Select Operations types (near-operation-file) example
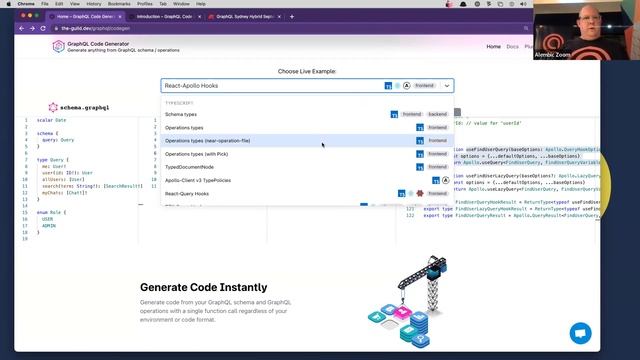Screen dimensions: 640x360 [307, 141]
